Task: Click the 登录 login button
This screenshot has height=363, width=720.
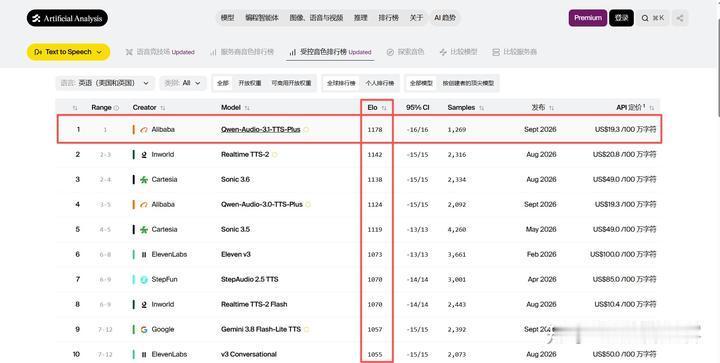Action: (x=621, y=18)
